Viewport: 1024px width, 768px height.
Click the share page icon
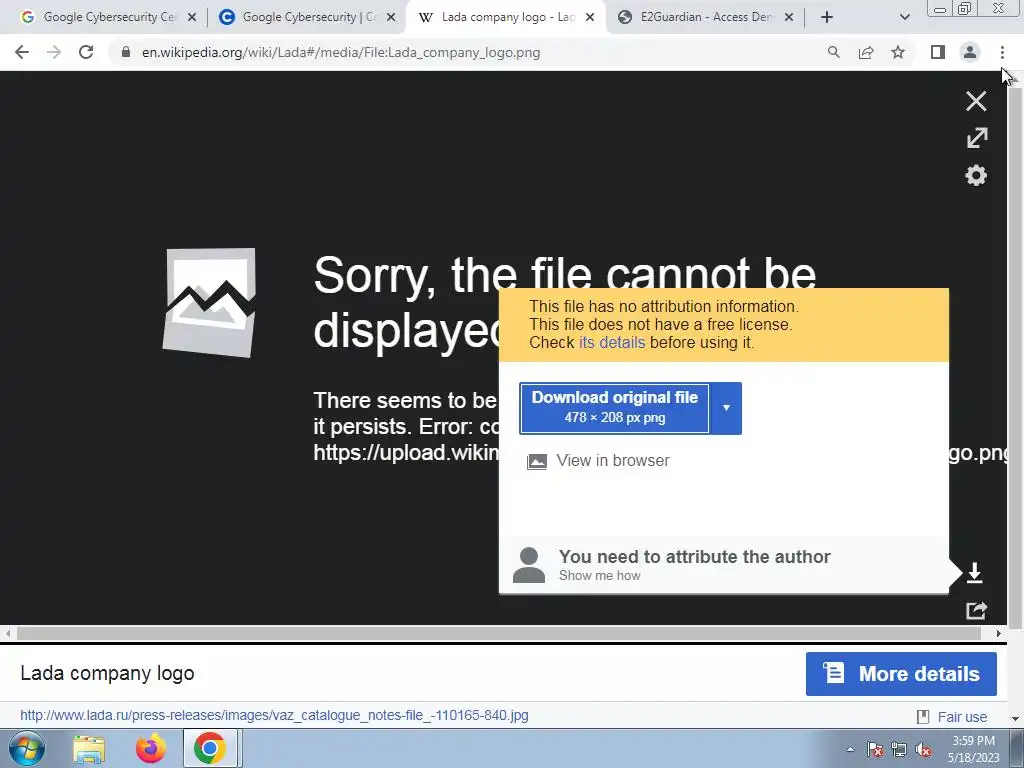pyautogui.click(x=866, y=52)
